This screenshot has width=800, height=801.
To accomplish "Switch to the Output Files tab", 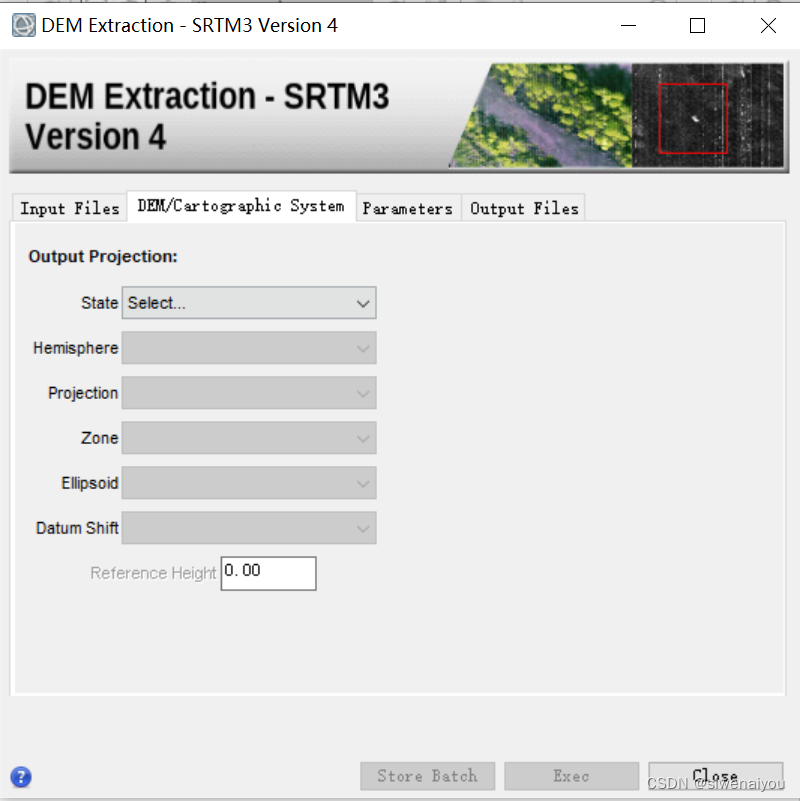I will [523, 208].
